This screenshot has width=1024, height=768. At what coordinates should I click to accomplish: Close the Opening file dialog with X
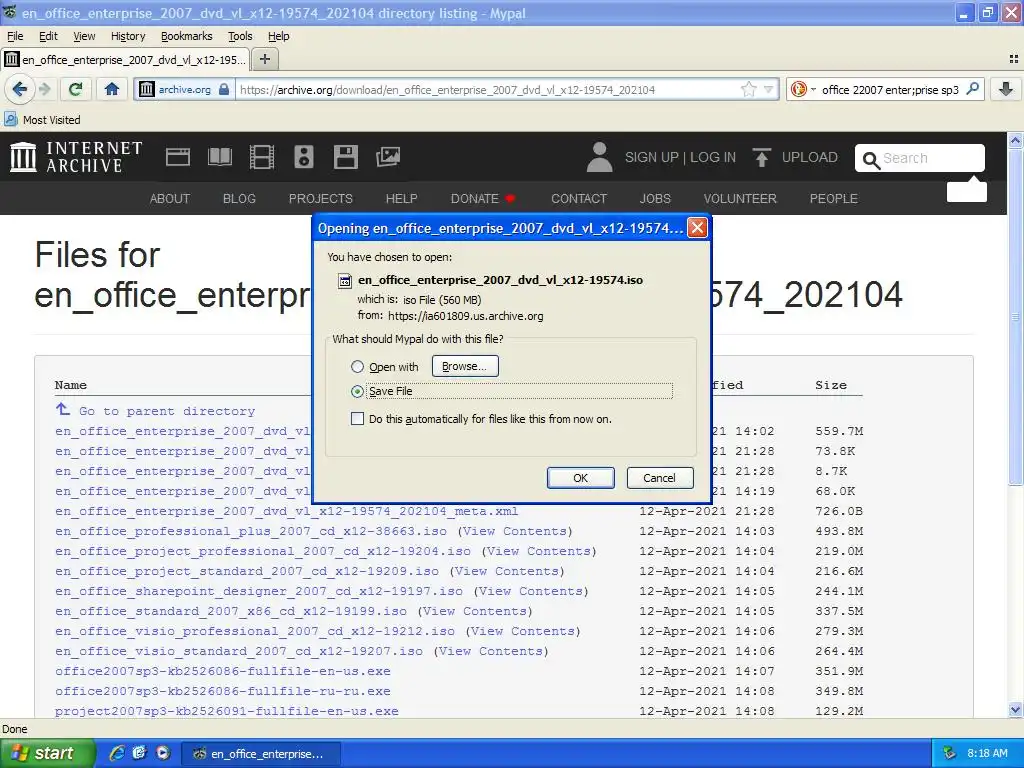coord(697,227)
